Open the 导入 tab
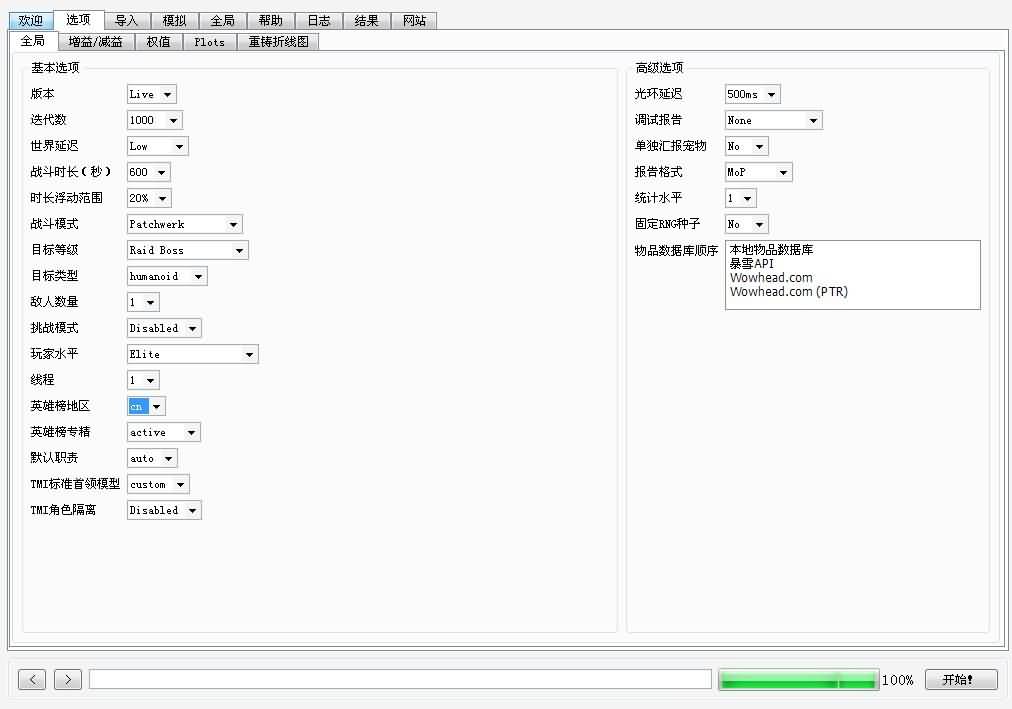This screenshot has width=1012, height=709. click(126, 21)
